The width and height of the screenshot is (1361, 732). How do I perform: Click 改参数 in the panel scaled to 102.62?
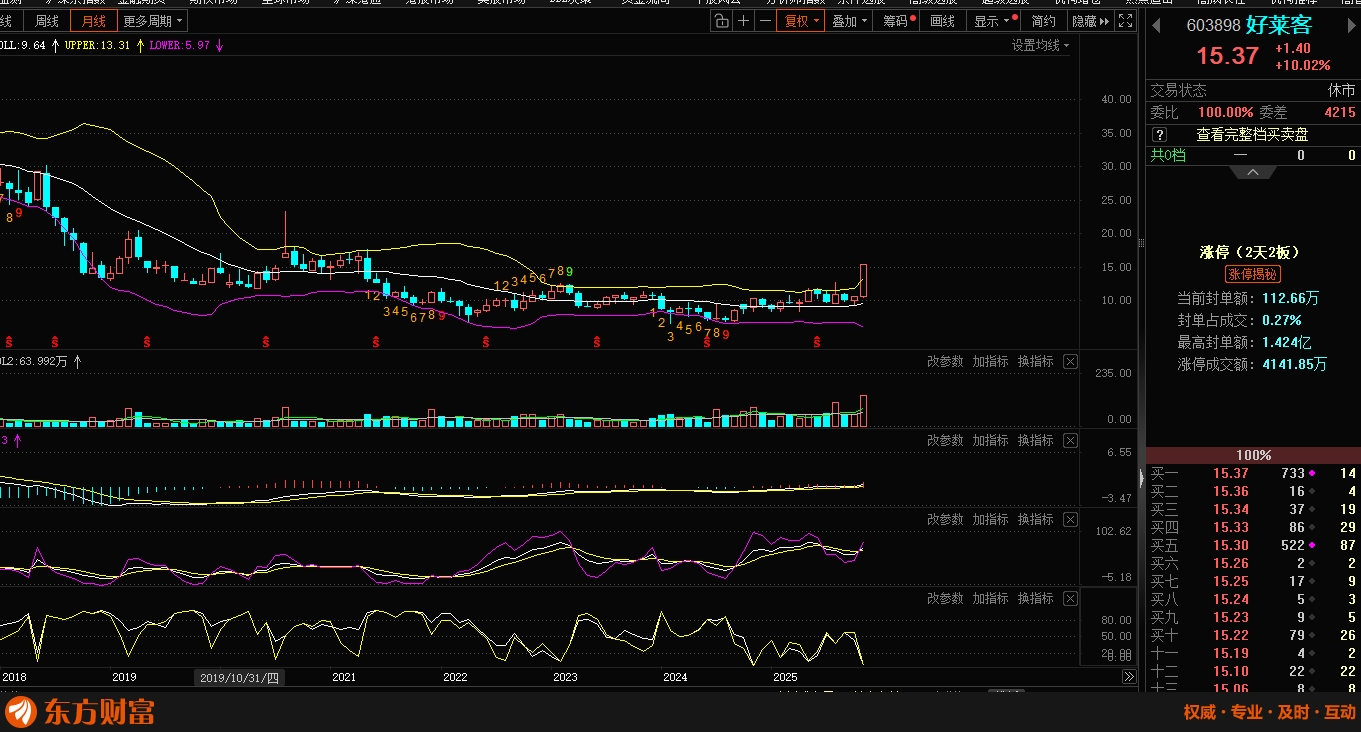click(x=945, y=519)
